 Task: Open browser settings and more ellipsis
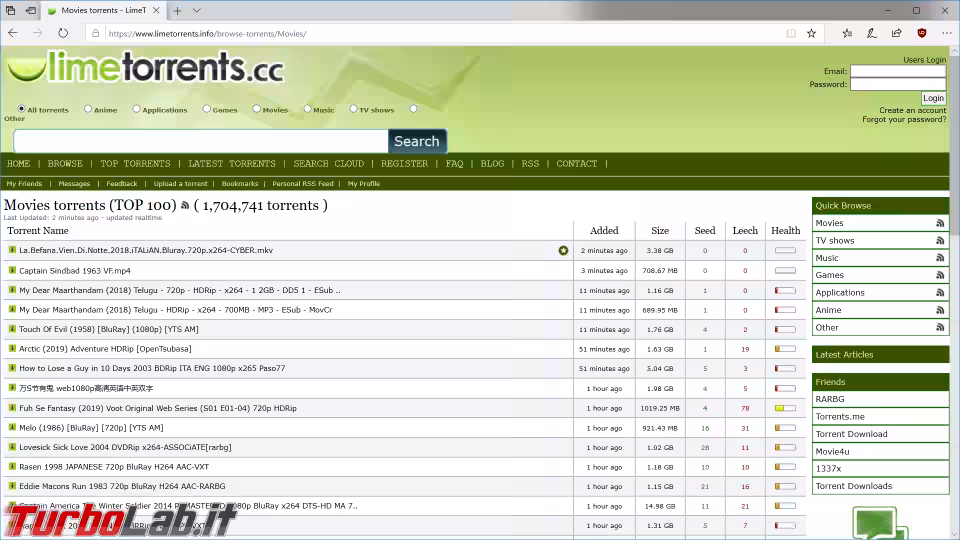point(947,33)
